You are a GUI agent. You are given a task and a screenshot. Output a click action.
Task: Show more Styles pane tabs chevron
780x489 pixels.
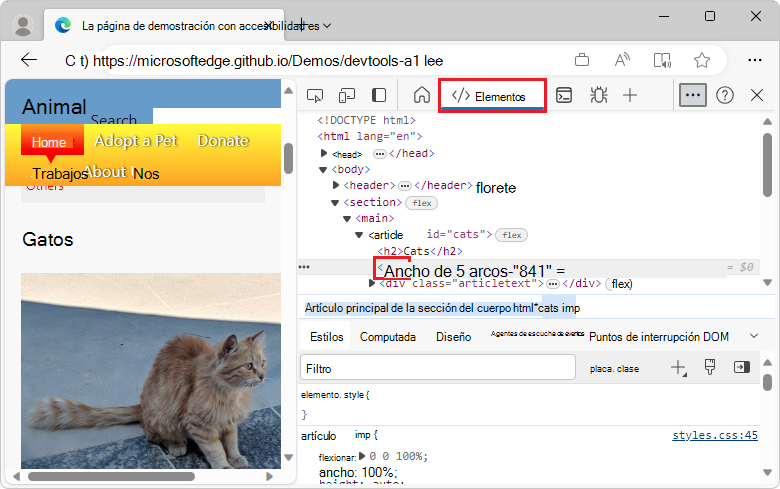[754, 336]
